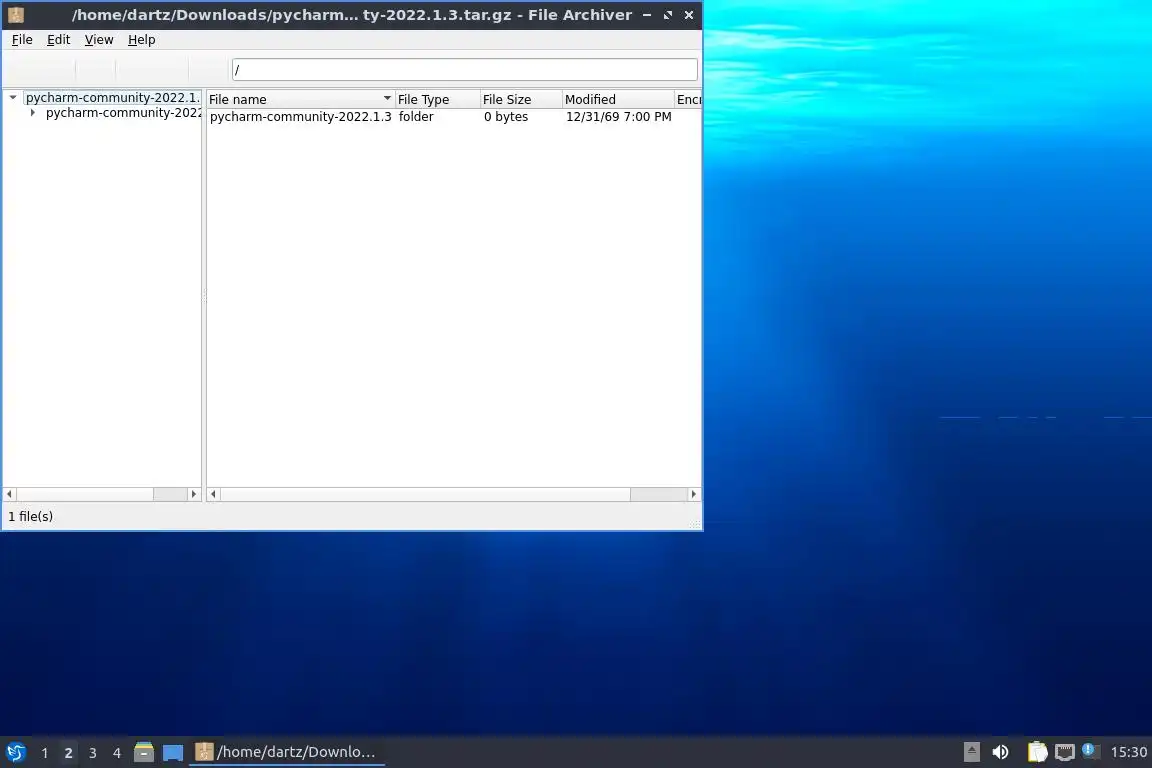Switch to virtual desktop 3
1152x768 pixels.
click(93, 753)
